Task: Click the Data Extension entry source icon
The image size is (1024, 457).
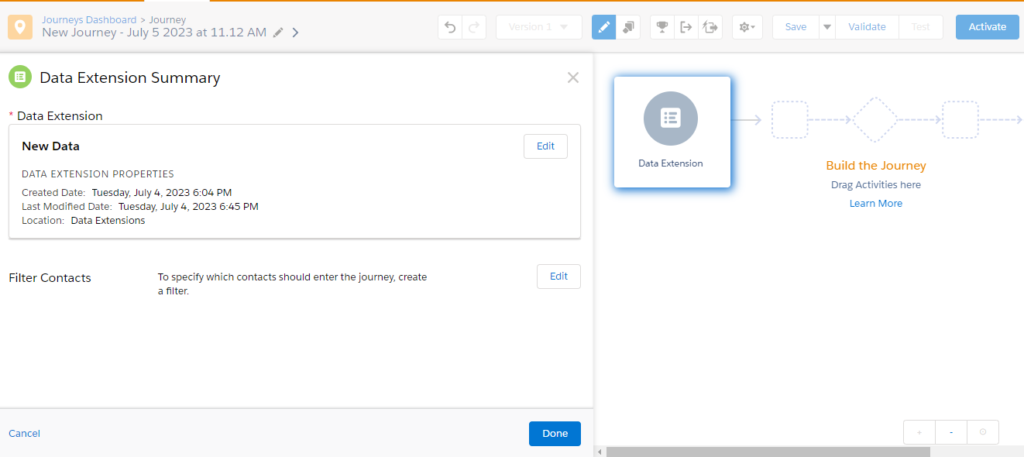Action: click(x=671, y=119)
